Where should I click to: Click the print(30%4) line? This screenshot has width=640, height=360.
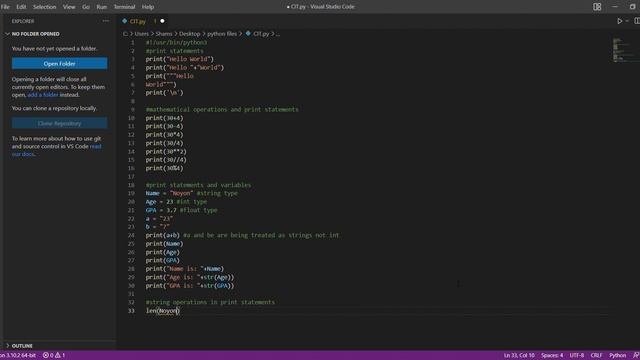pyautogui.click(x=164, y=168)
